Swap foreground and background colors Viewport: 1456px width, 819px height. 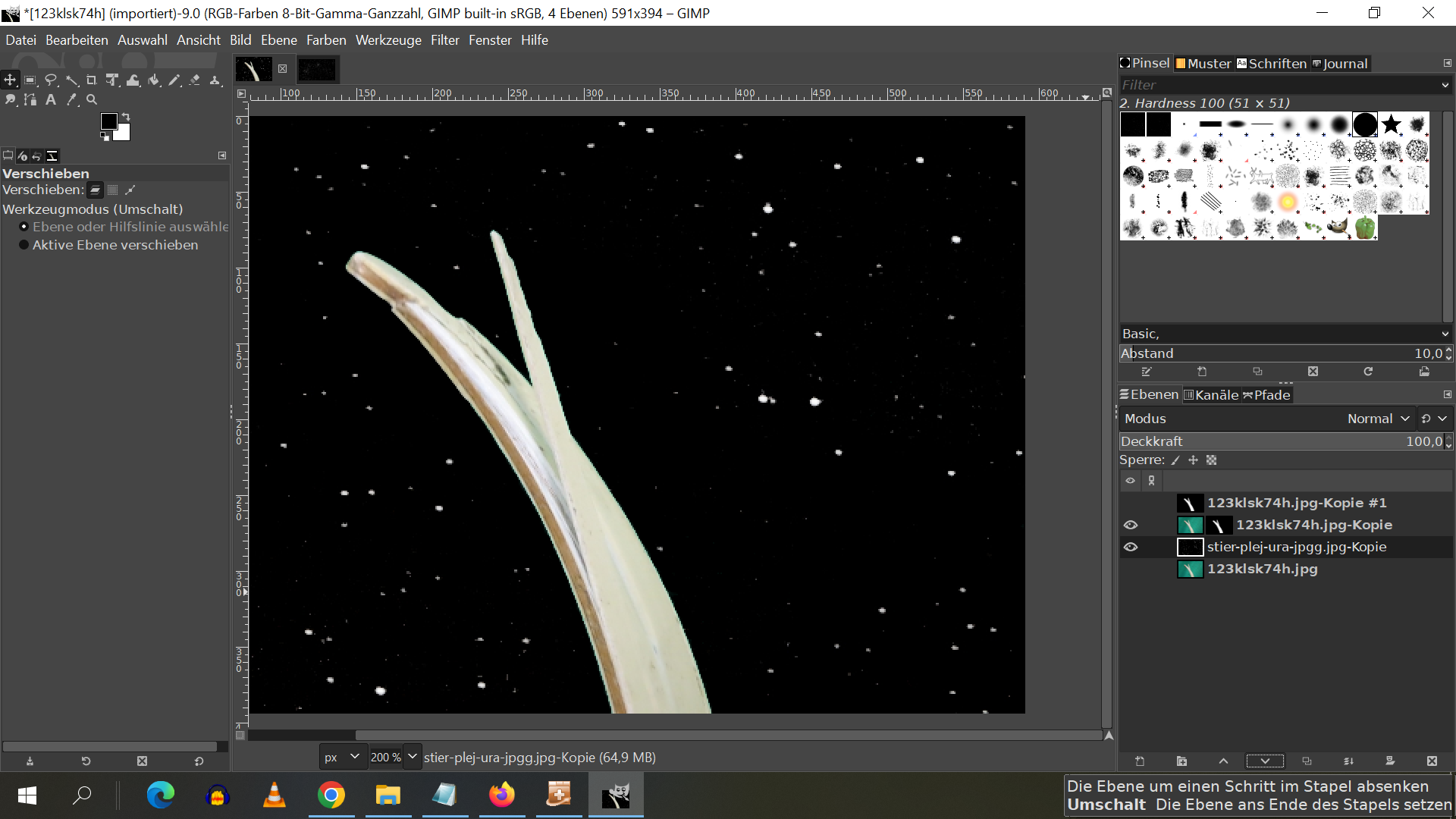(126, 117)
